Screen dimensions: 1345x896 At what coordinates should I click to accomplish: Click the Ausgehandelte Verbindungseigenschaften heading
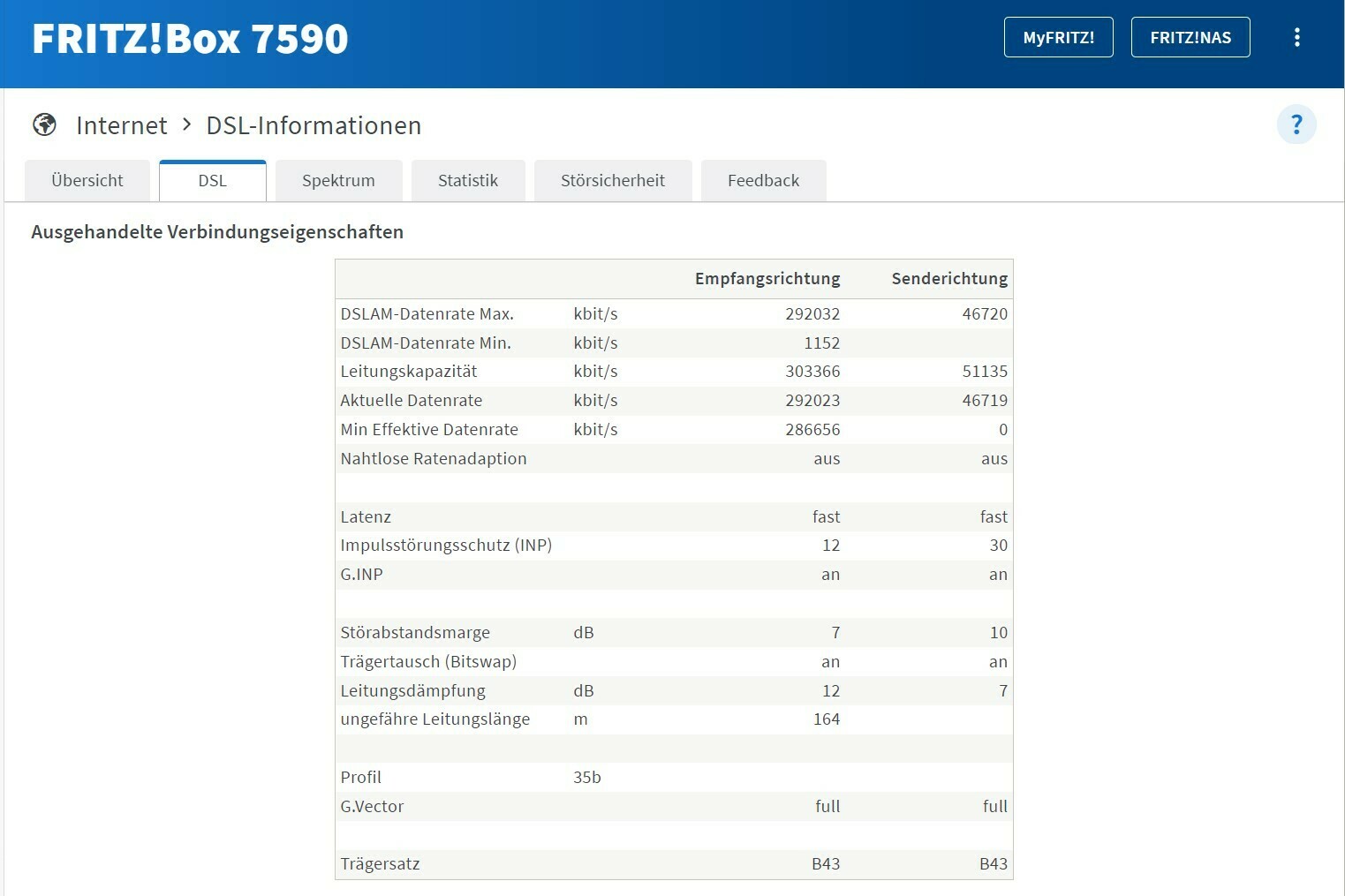(x=217, y=232)
